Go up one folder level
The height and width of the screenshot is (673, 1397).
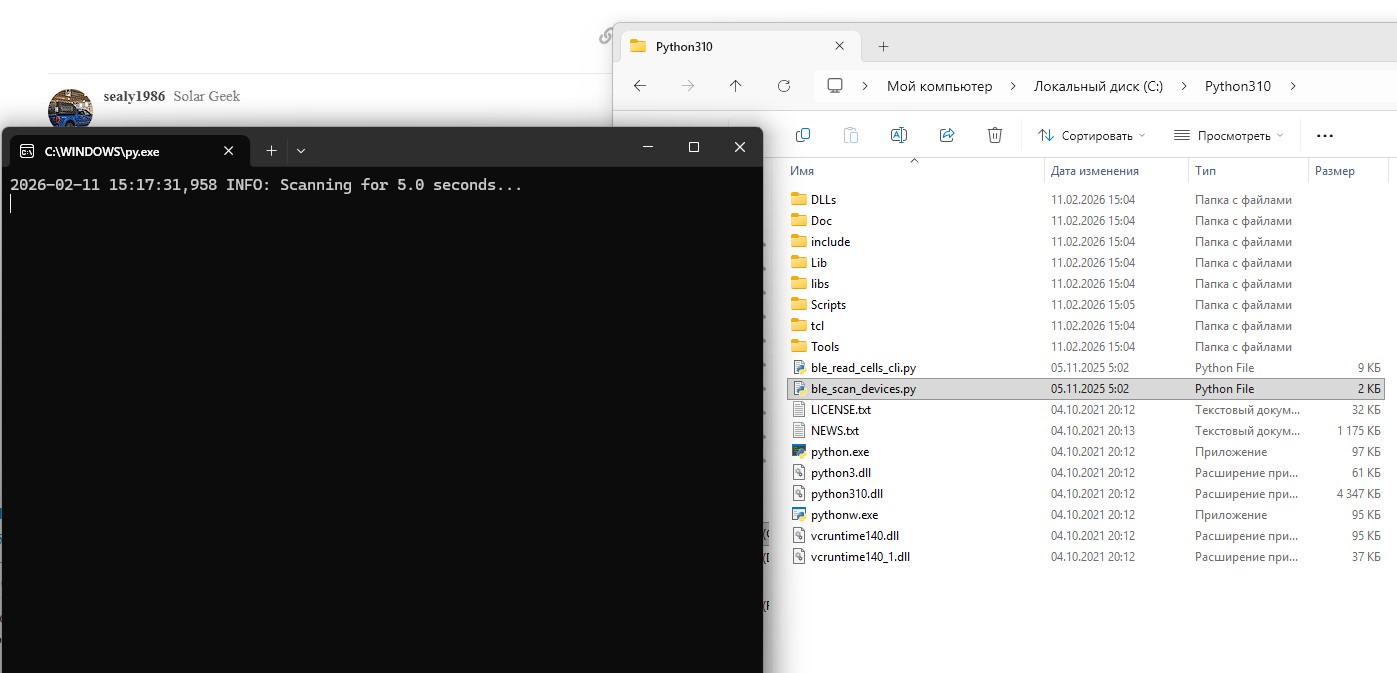736,86
